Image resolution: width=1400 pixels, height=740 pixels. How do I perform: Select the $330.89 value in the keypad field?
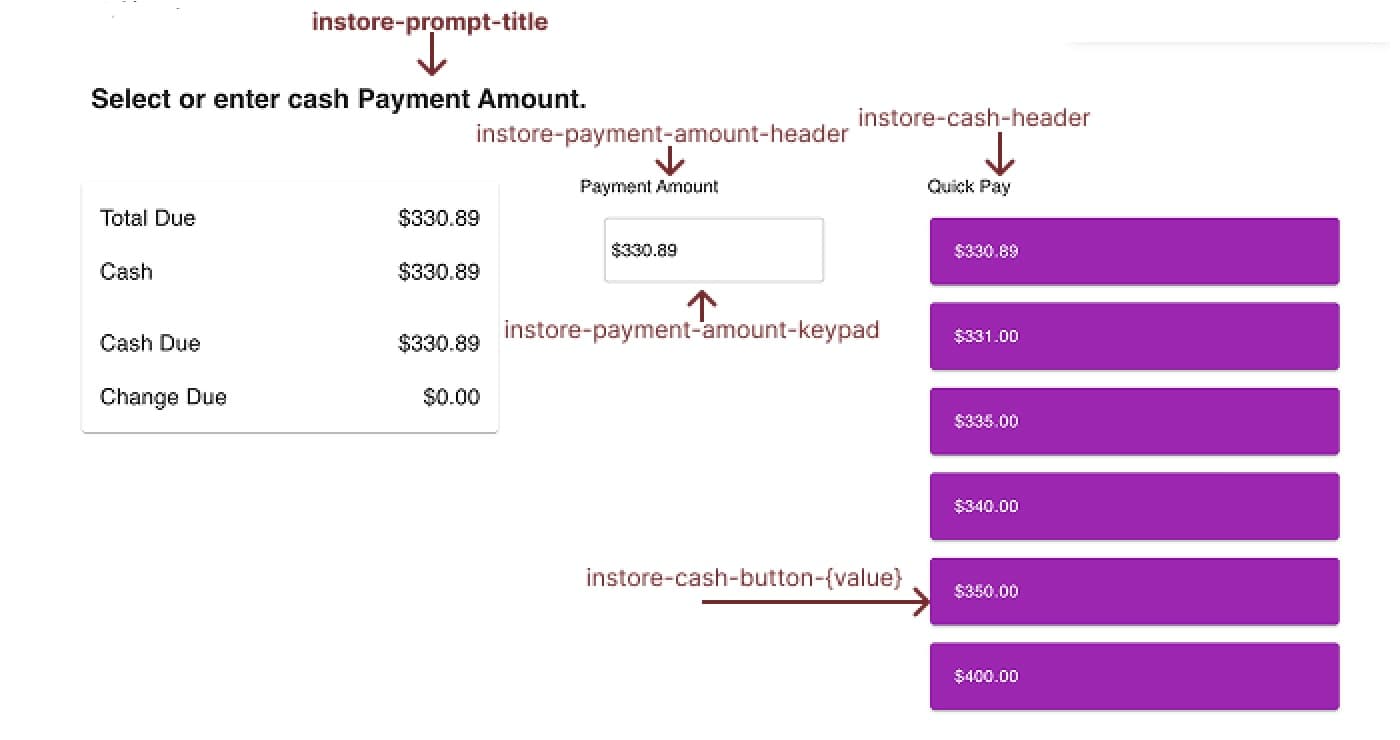coord(643,250)
